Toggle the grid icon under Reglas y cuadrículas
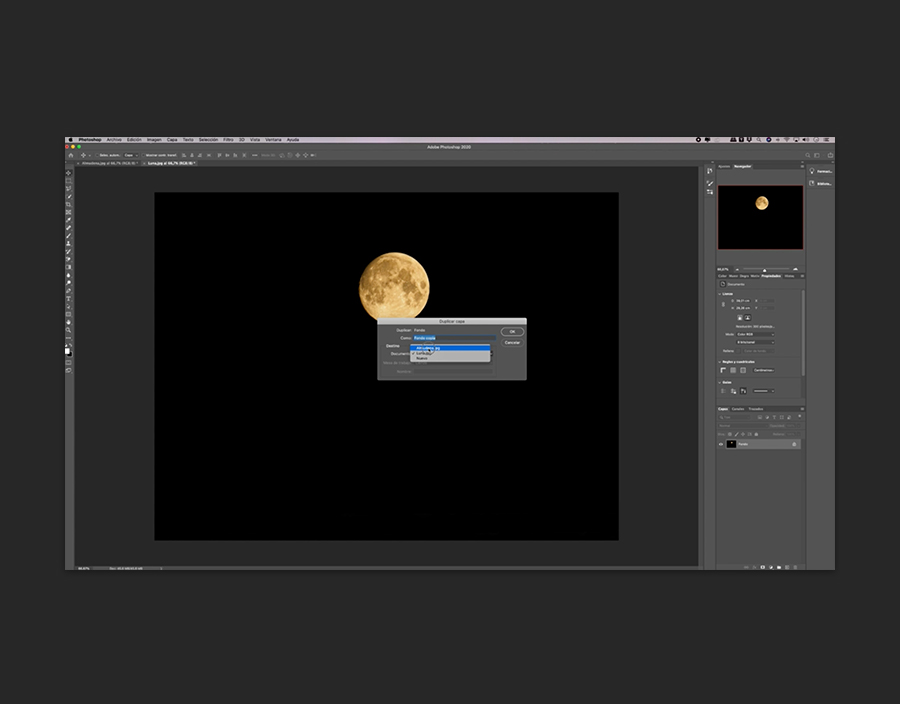This screenshot has height=704, width=900. point(733,371)
